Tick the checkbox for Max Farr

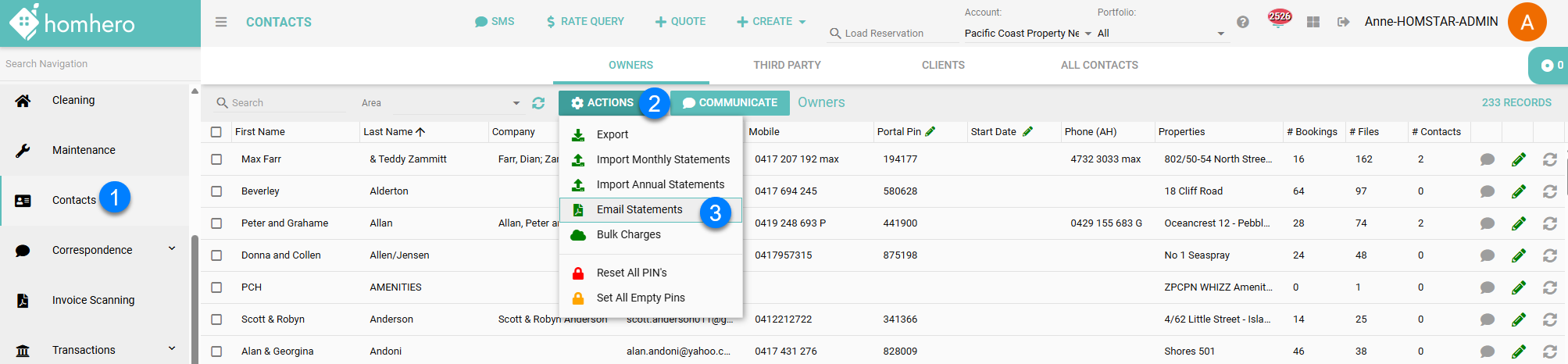(x=216, y=159)
